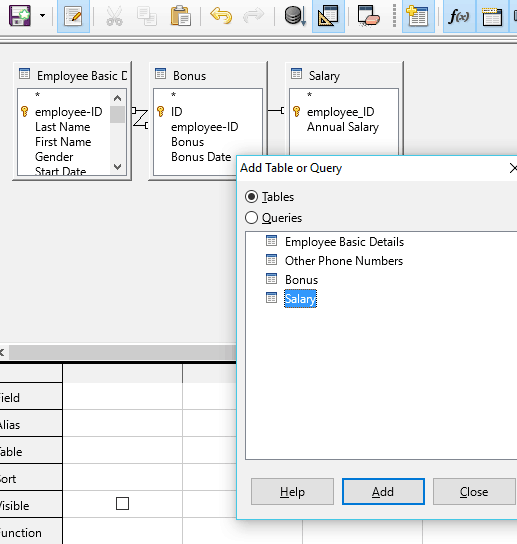Click the Add button
The image size is (517, 544).
point(383,492)
